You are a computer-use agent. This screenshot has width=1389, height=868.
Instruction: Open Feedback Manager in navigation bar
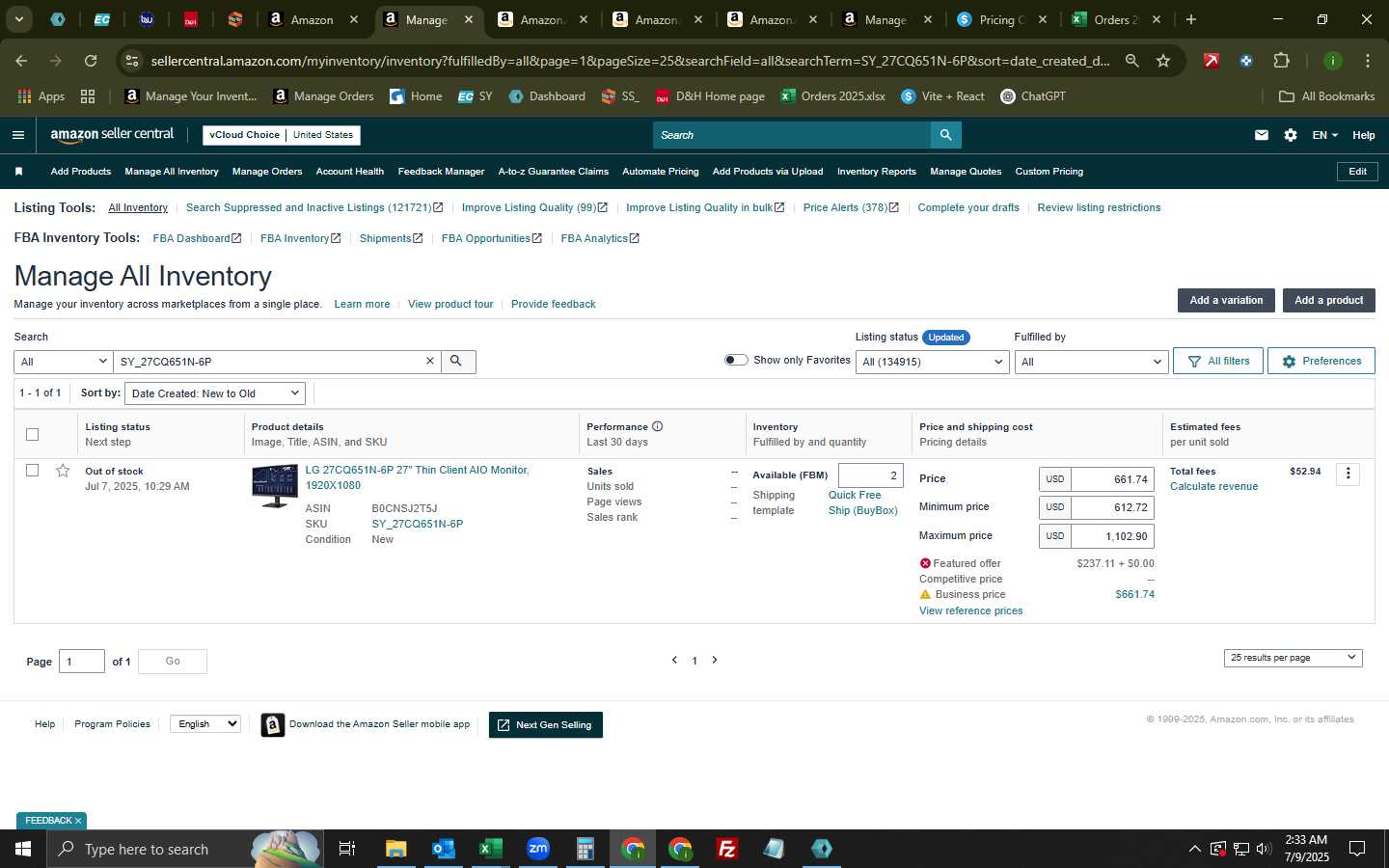[x=441, y=172]
